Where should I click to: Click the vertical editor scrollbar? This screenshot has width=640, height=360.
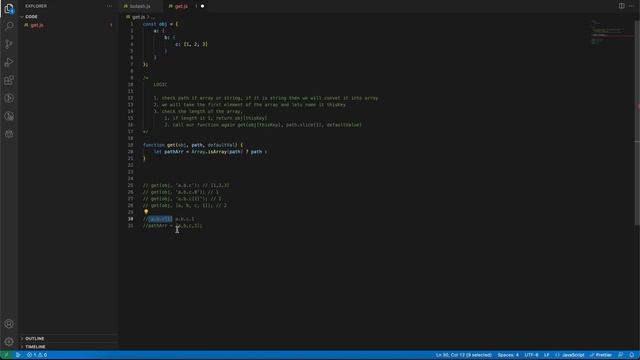pyautogui.click(x=637, y=122)
